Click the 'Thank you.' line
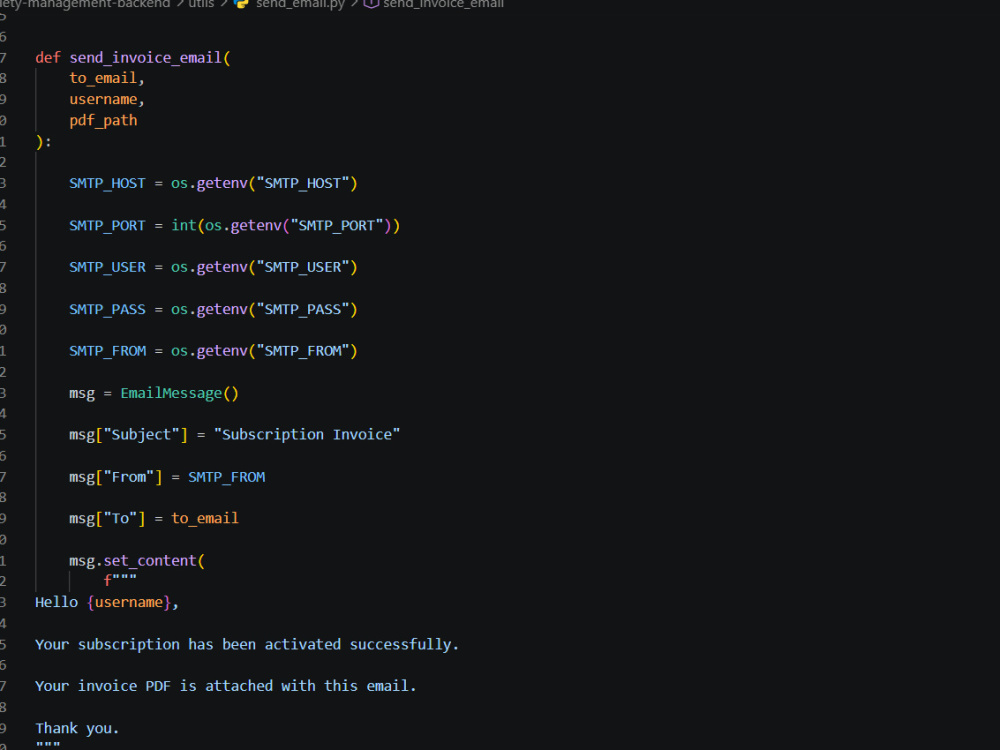Screen dimensions: 1000x750 pos(77,728)
